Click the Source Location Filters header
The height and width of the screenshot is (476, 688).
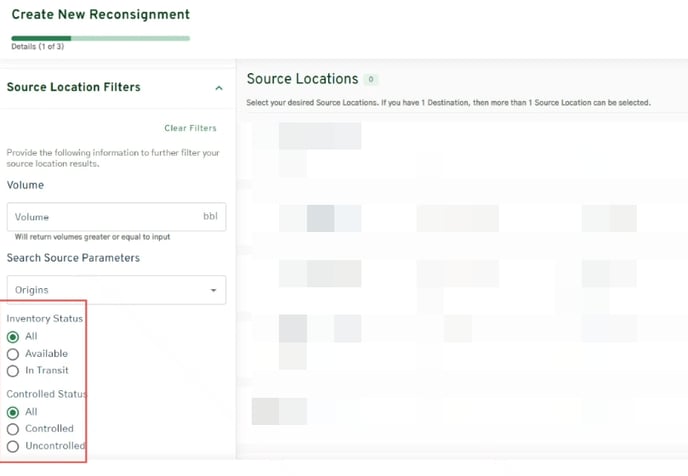coord(74,87)
